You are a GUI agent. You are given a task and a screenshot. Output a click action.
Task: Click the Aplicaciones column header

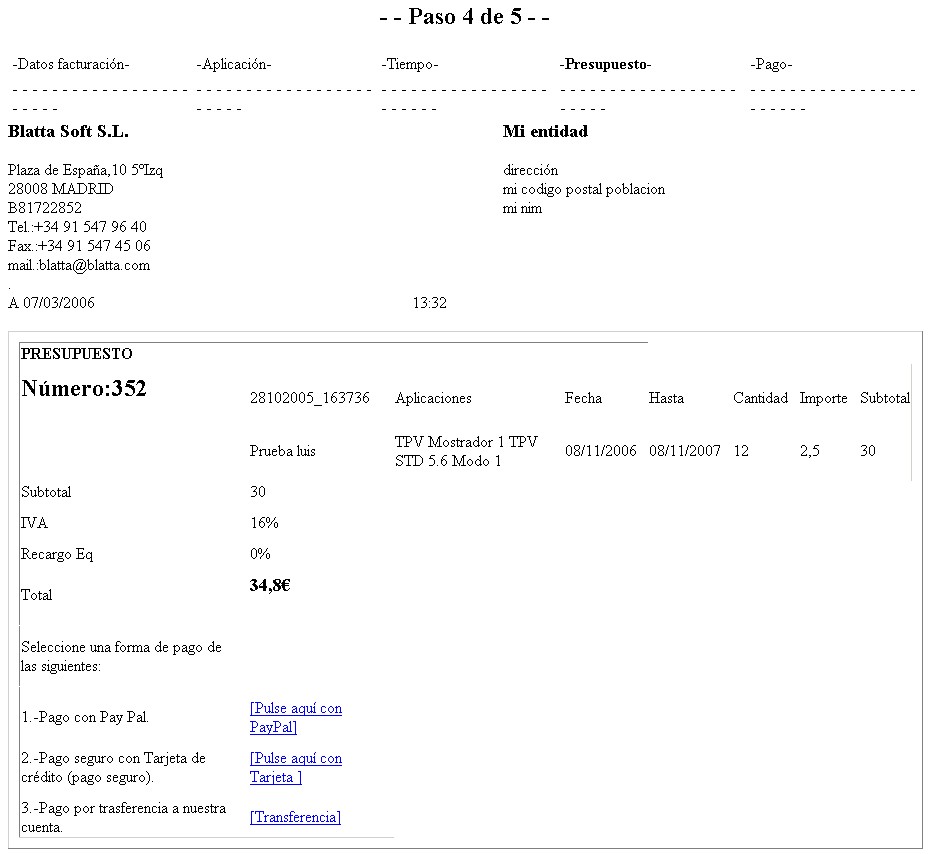coord(433,398)
